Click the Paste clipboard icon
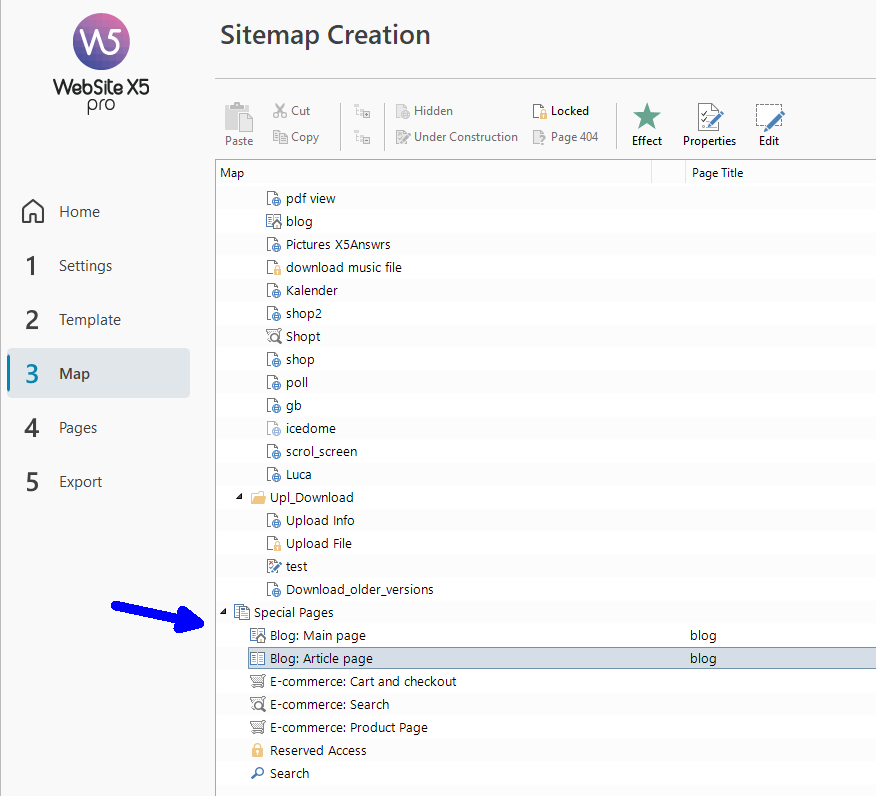This screenshot has width=876, height=796. (x=239, y=118)
